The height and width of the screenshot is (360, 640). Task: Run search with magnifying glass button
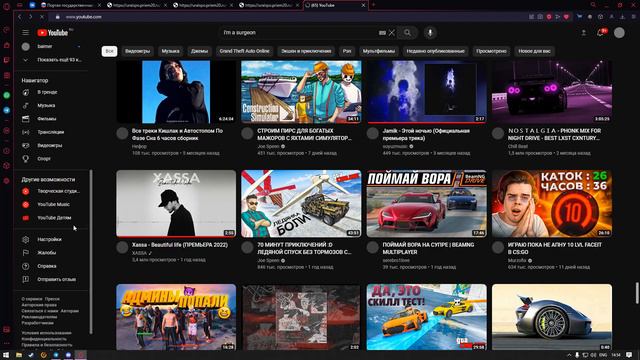407,33
